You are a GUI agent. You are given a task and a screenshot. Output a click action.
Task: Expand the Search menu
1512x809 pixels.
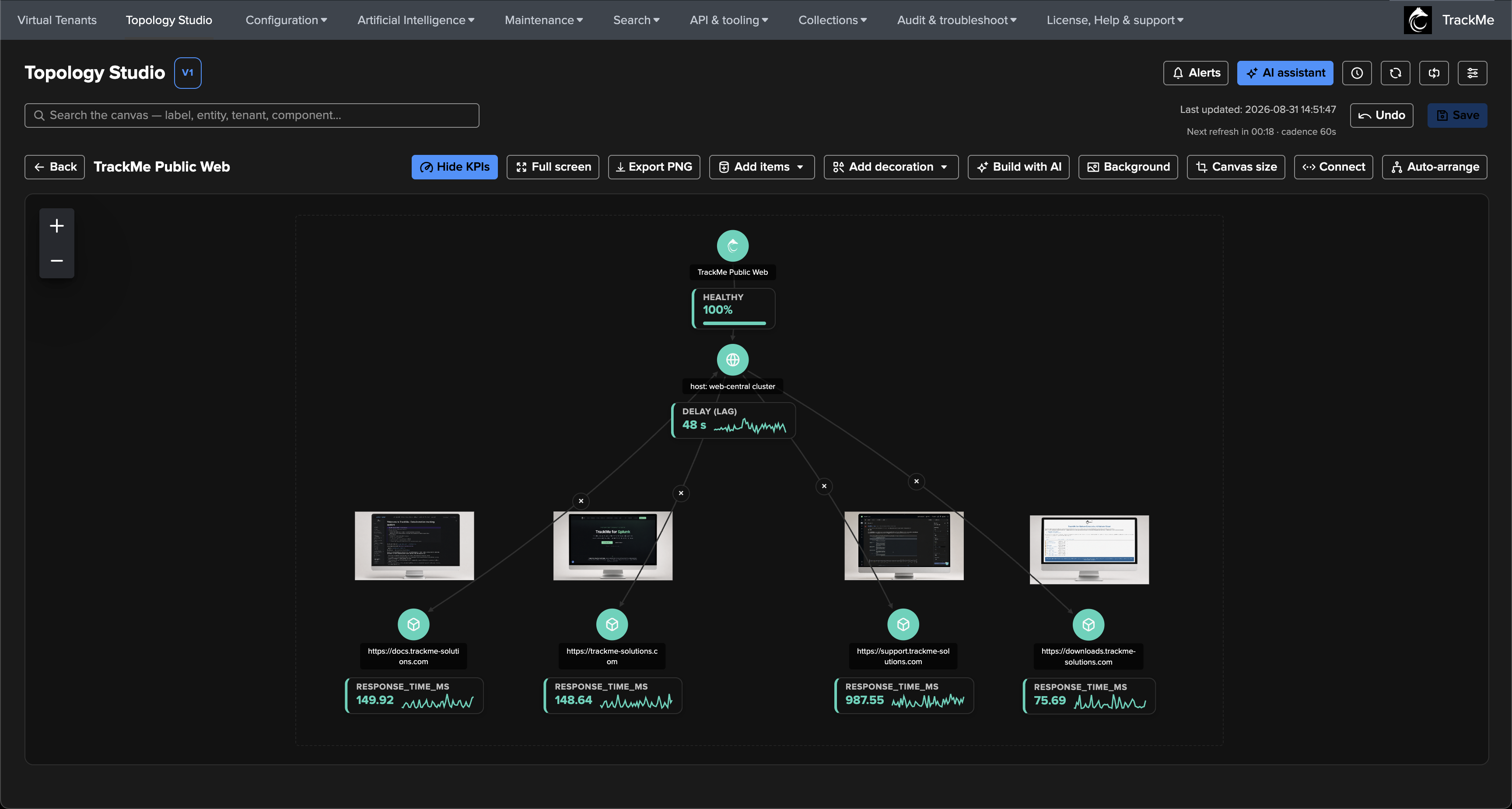tap(636, 20)
